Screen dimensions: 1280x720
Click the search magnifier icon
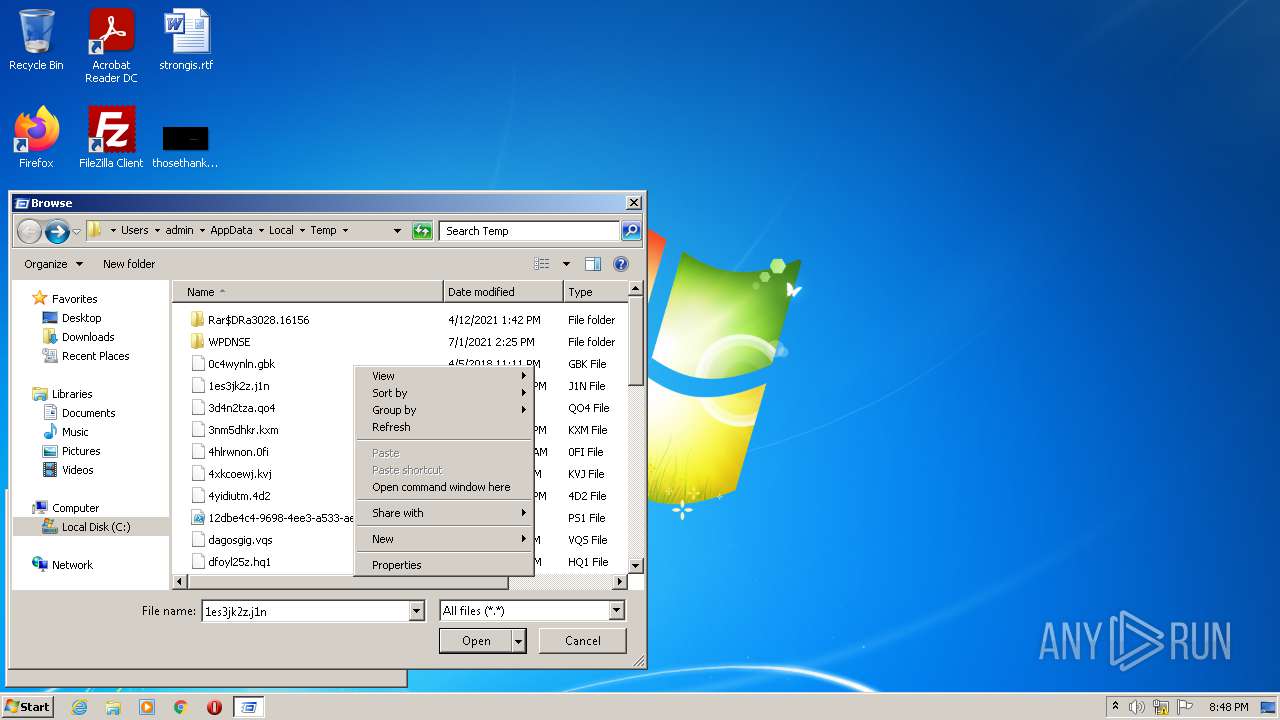tap(630, 231)
